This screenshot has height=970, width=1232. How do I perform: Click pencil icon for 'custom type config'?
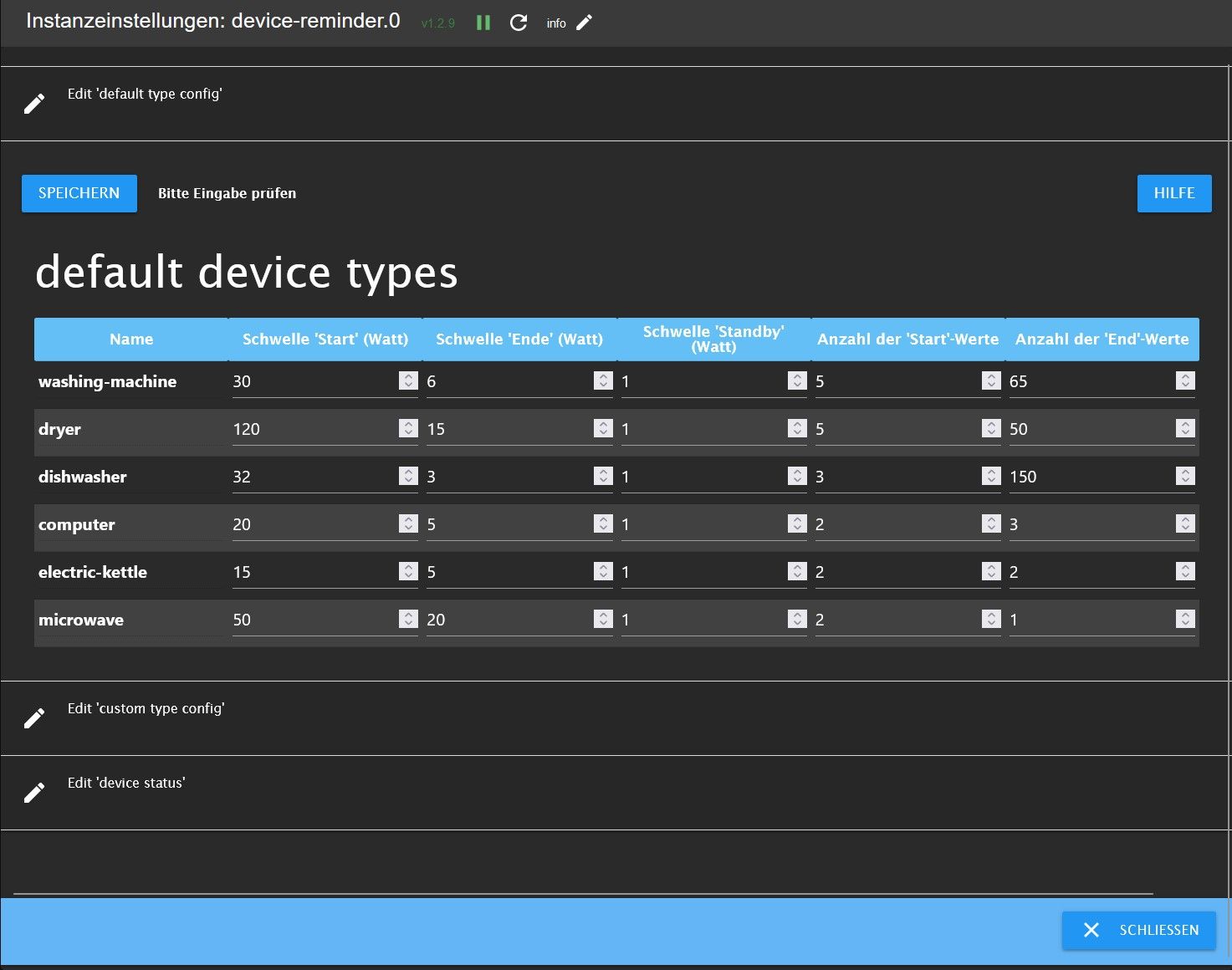click(x=34, y=718)
